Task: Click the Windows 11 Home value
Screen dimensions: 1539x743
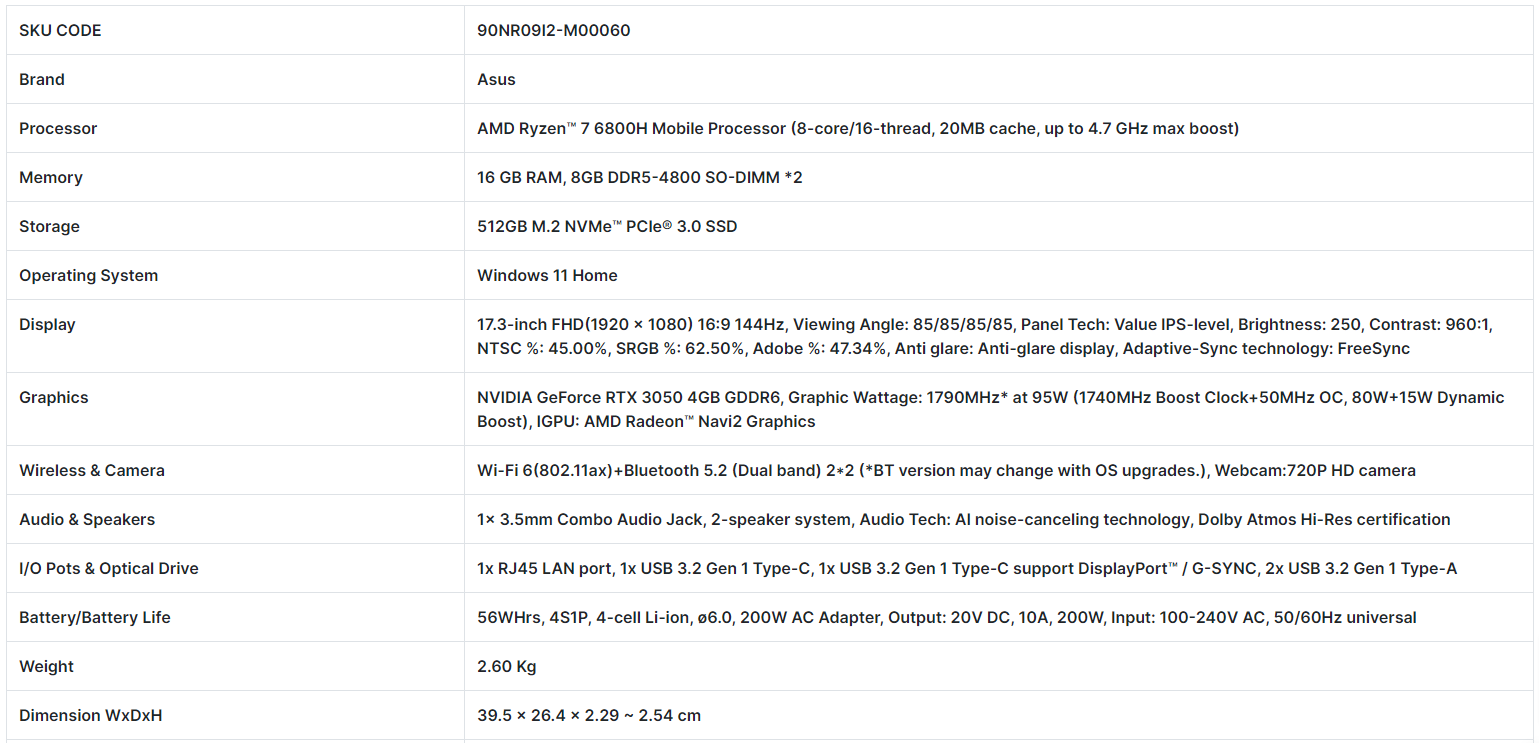Action: 547,275
